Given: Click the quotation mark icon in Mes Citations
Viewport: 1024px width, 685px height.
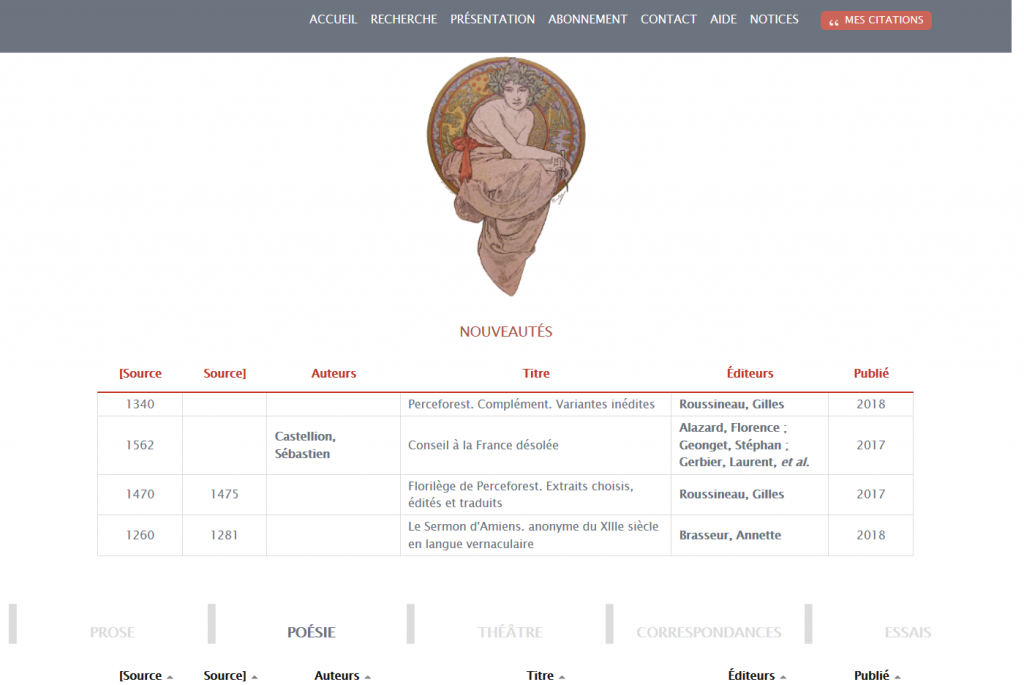Looking at the screenshot, I should 834,22.
